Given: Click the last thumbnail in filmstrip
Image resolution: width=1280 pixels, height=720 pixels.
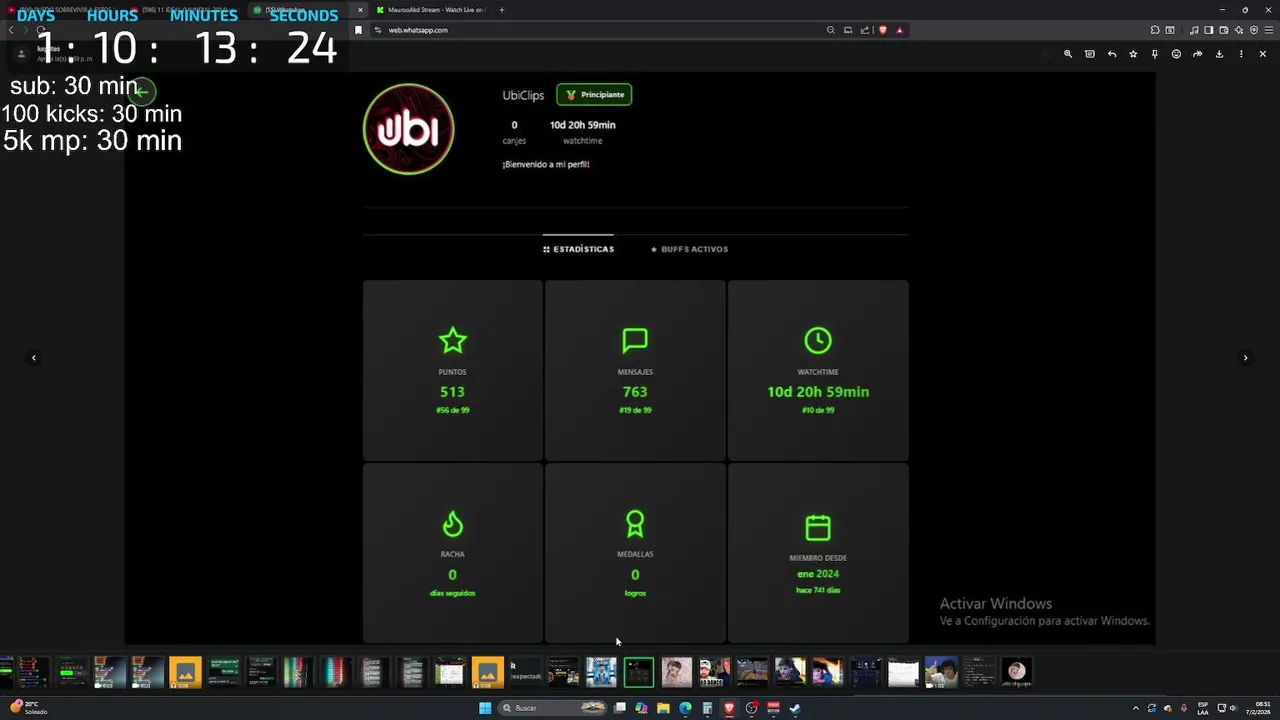Looking at the screenshot, I should [x=1017, y=672].
